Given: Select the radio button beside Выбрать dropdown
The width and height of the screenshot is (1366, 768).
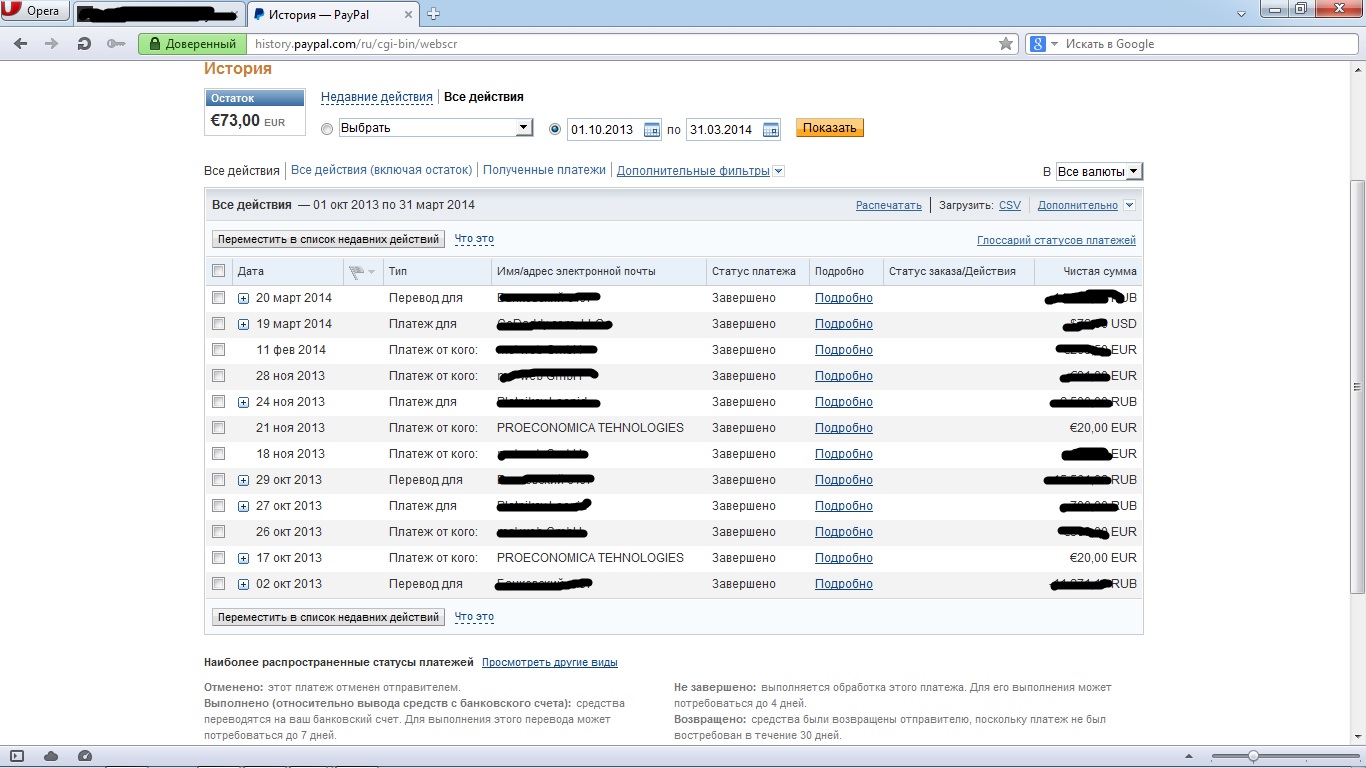Looking at the screenshot, I should pos(327,129).
